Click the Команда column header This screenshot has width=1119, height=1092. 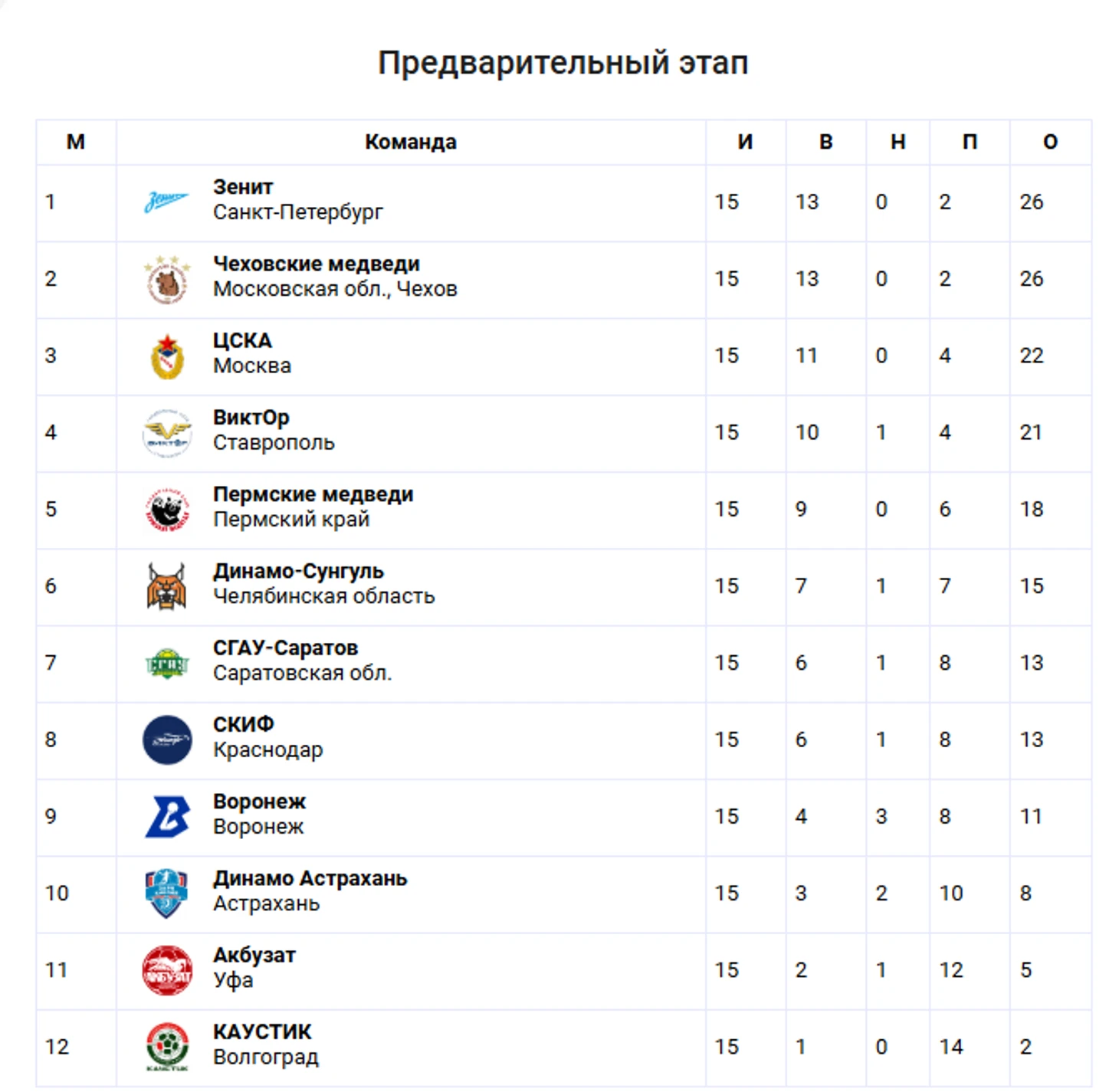click(x=411, y=142)
